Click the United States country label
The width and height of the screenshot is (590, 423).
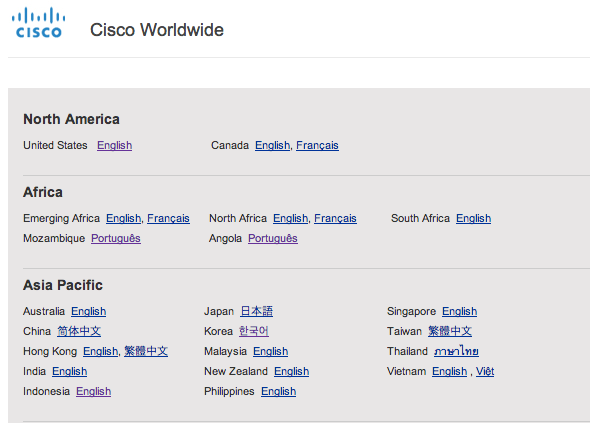(x=55, y=145)
